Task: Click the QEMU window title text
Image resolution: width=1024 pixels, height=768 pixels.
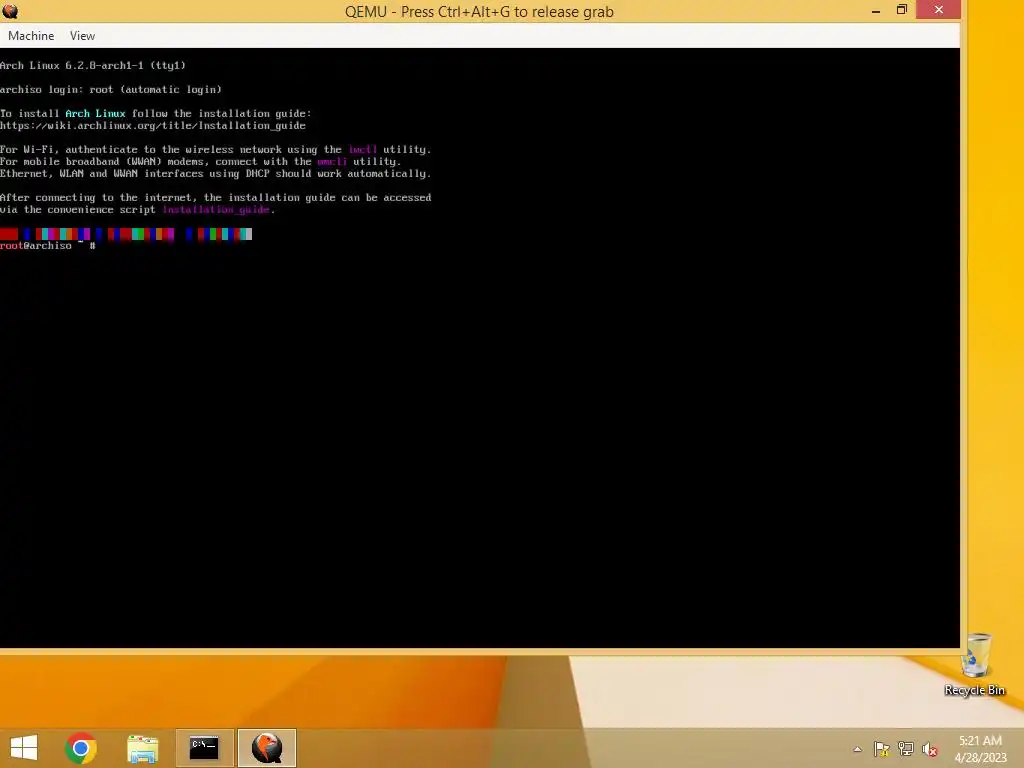Action: (479, 12)
